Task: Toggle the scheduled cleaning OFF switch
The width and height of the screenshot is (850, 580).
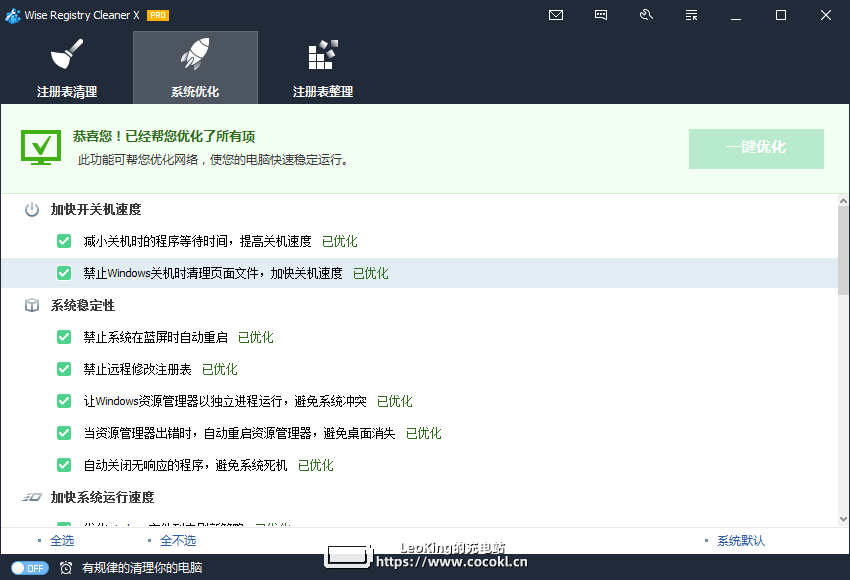Action: (30, 568)
